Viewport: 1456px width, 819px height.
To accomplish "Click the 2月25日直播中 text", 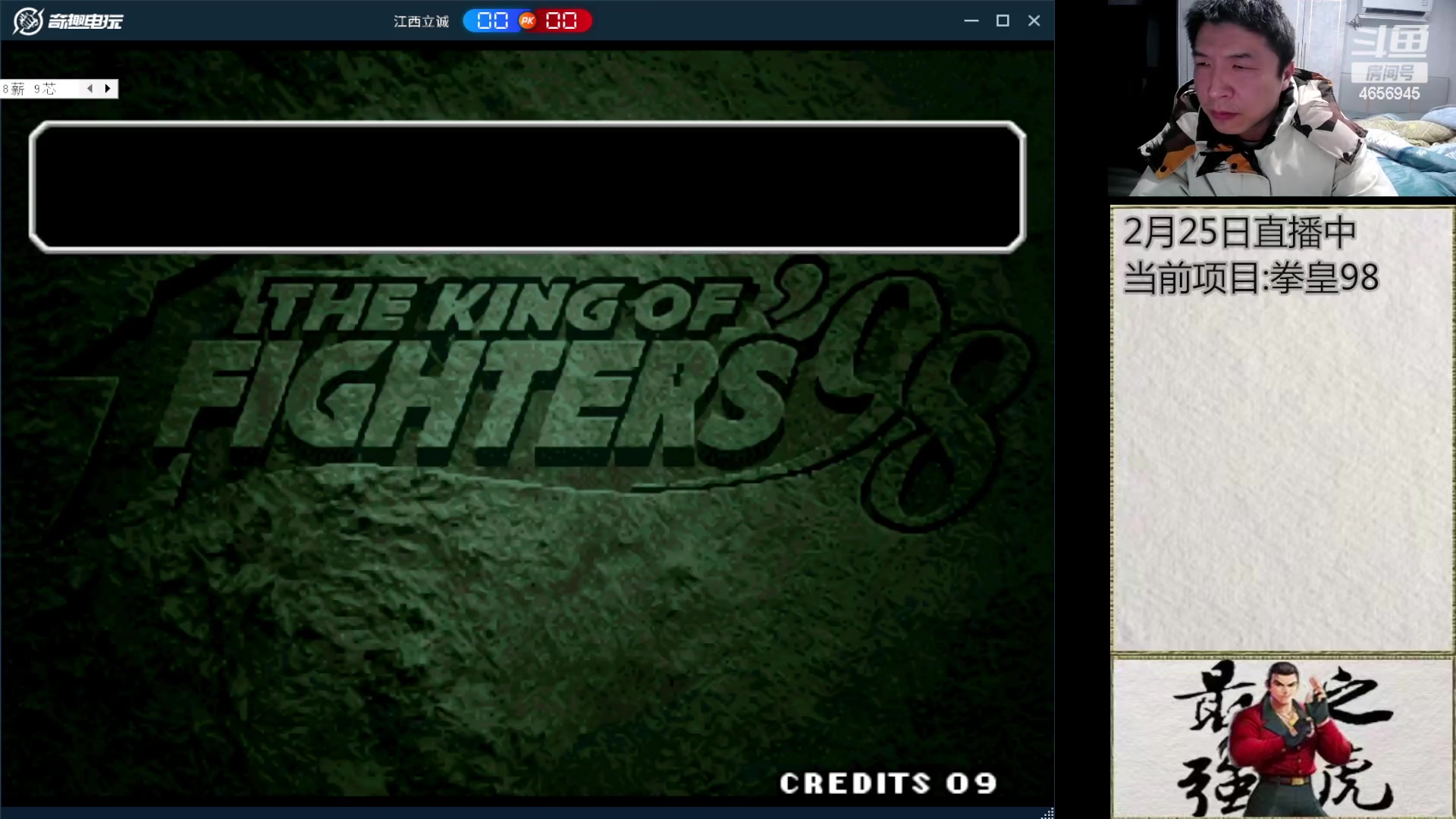I will tap(1239, 232).
